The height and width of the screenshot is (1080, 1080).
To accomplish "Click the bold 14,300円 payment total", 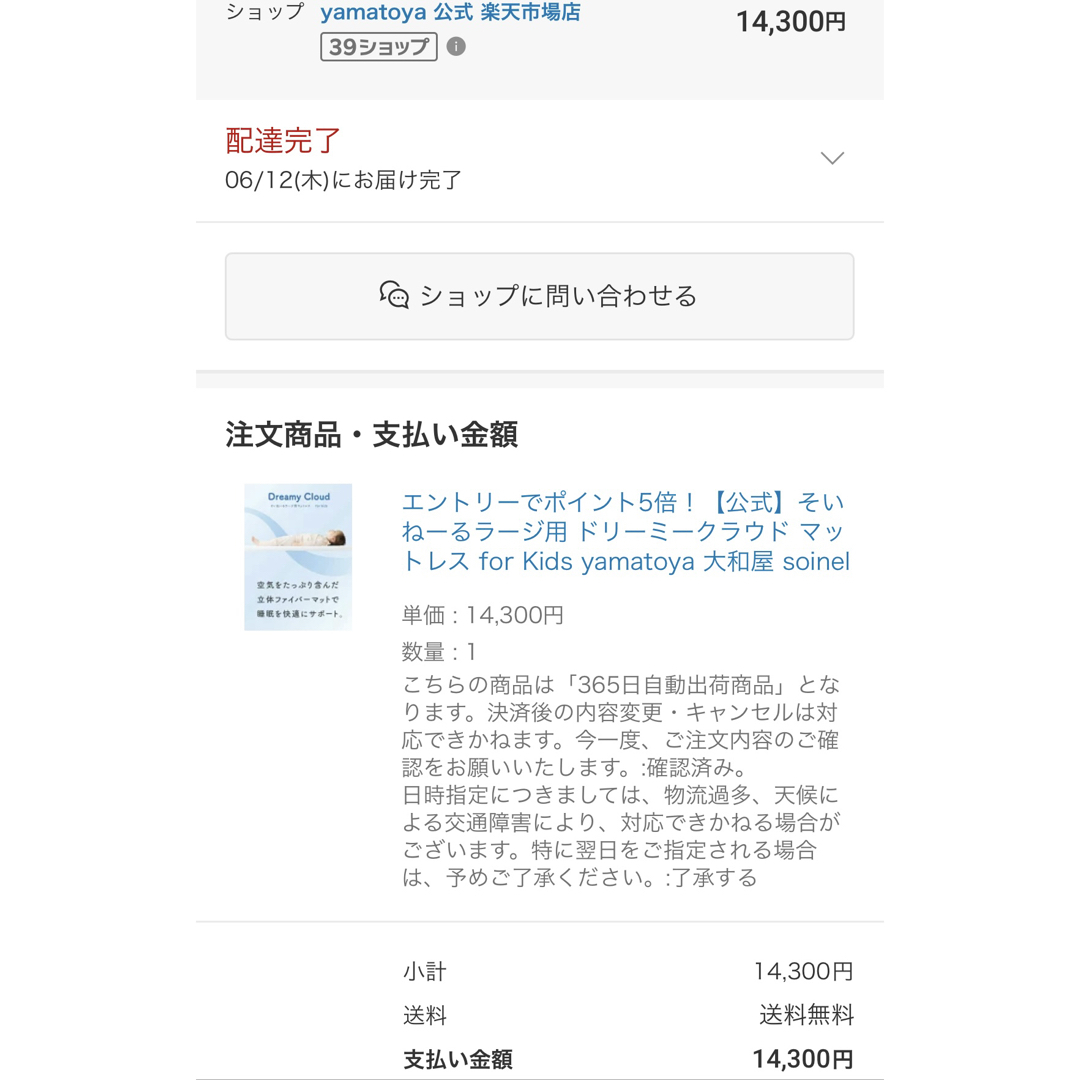I will click(x=802, y=1059).
